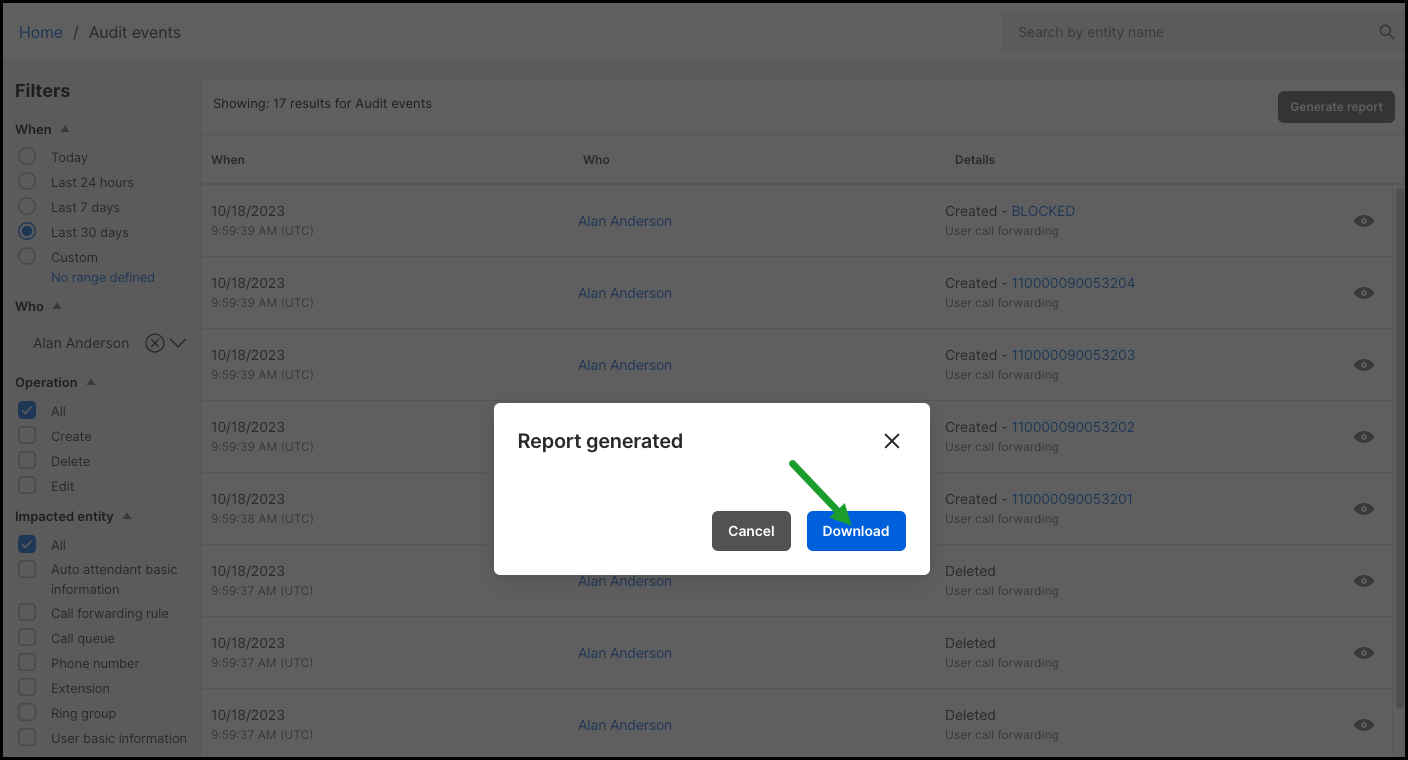The height and width of the screenshot is (760, 1408).
Task: Click the Showing 17 results text
Action: (x=322, y=103)
